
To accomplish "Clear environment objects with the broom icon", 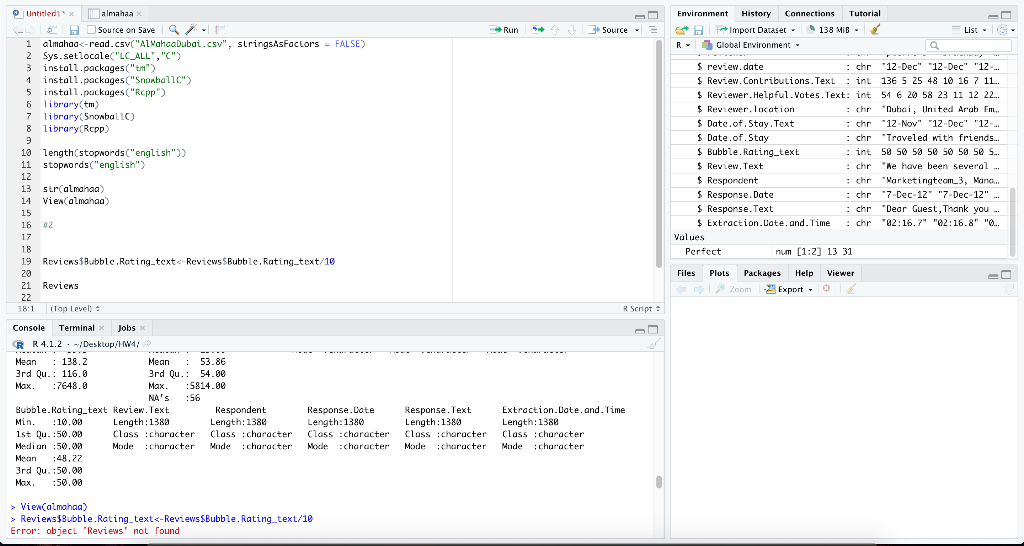I will [875, 30].
